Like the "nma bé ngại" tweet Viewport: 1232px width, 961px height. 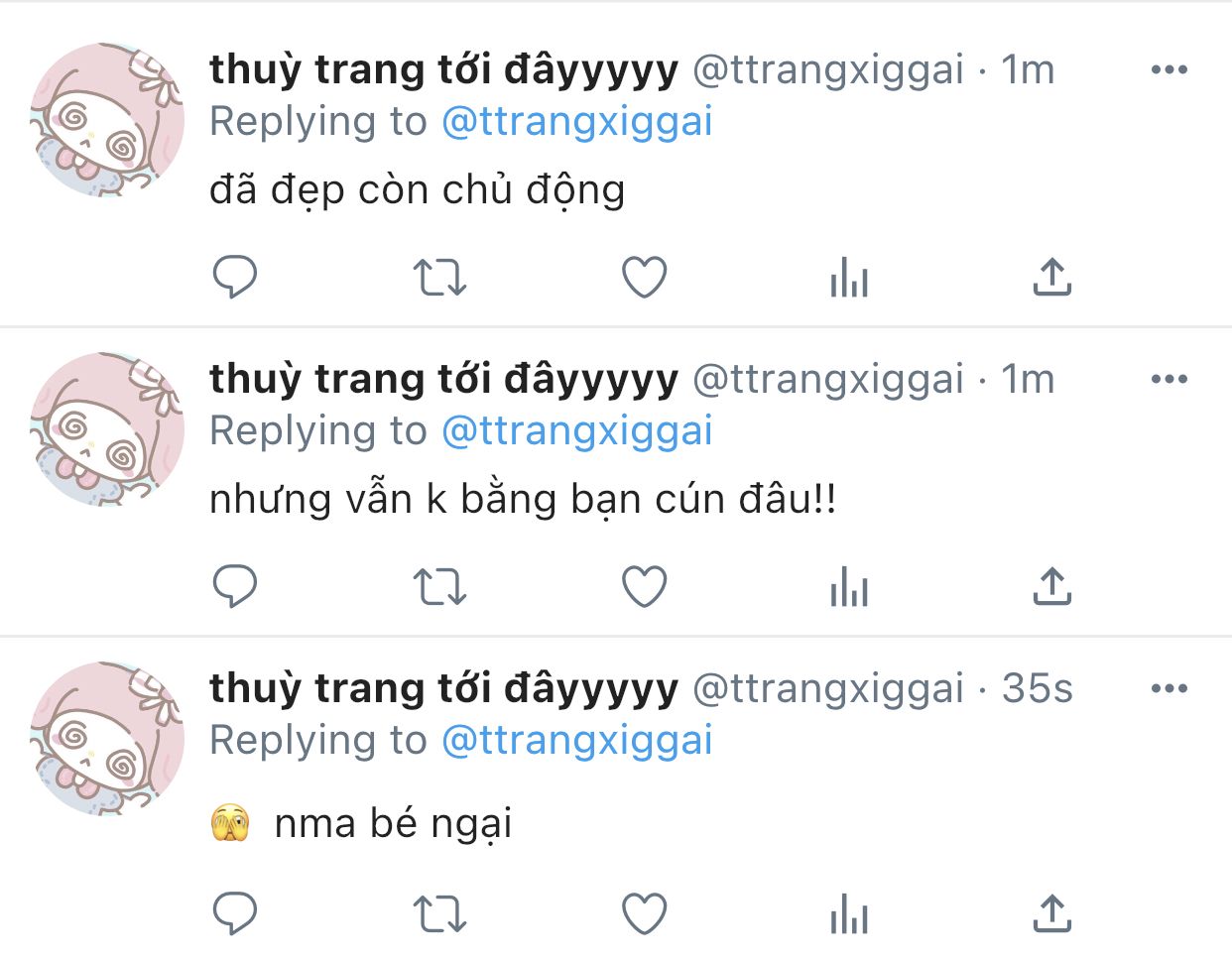click(644, 913)
